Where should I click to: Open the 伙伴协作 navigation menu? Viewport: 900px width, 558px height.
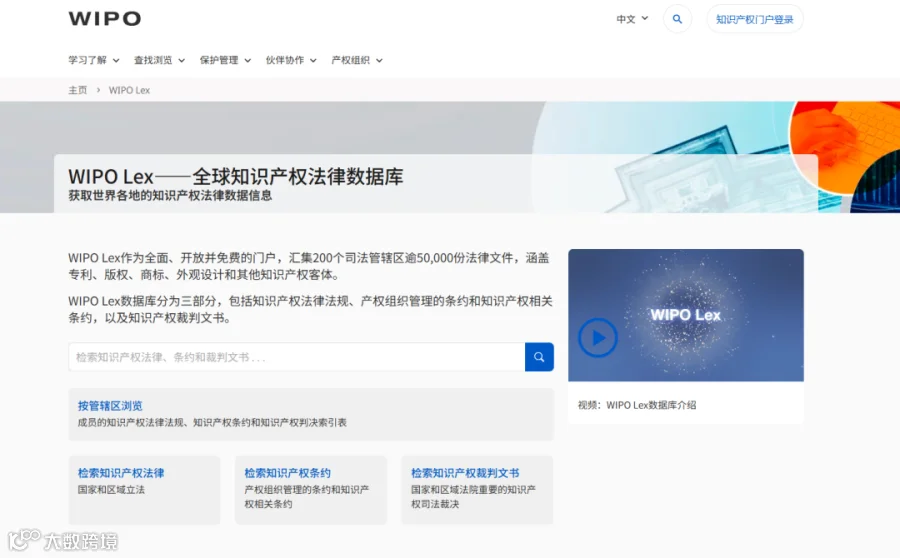pyautogui.click(x=291, y=60)
